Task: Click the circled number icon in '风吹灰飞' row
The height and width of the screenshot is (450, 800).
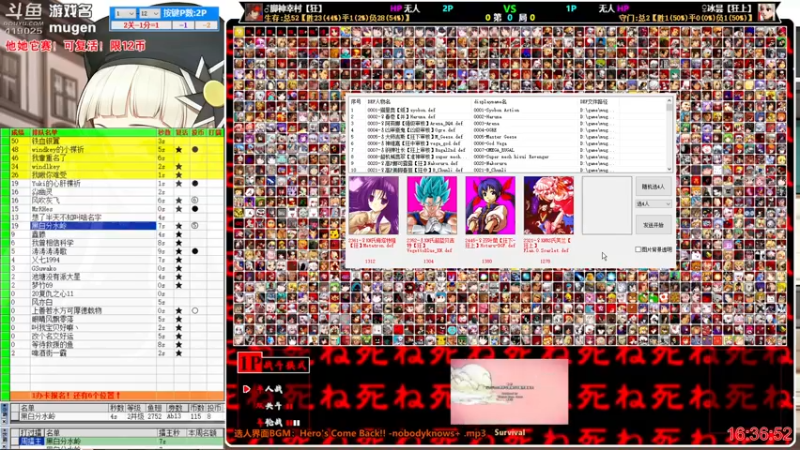Action: pos(195,201)
